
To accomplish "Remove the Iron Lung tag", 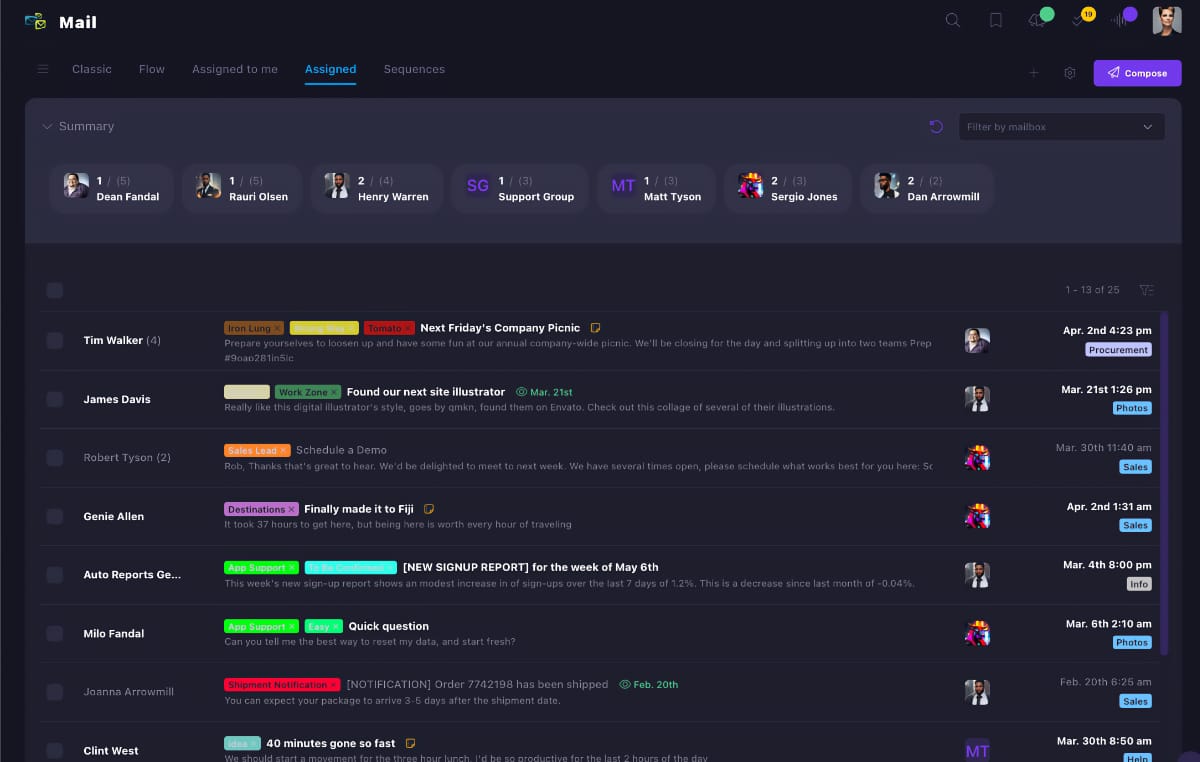I will 278,328.
